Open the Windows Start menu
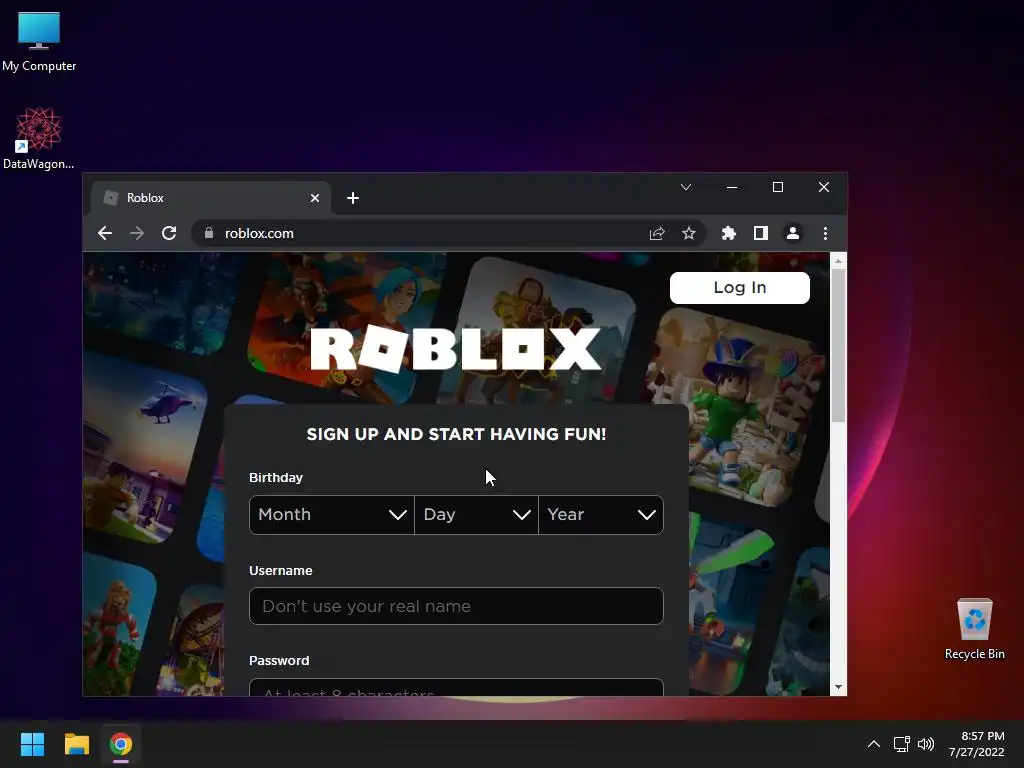This screenshot has width=1024, height=768. 32,744
